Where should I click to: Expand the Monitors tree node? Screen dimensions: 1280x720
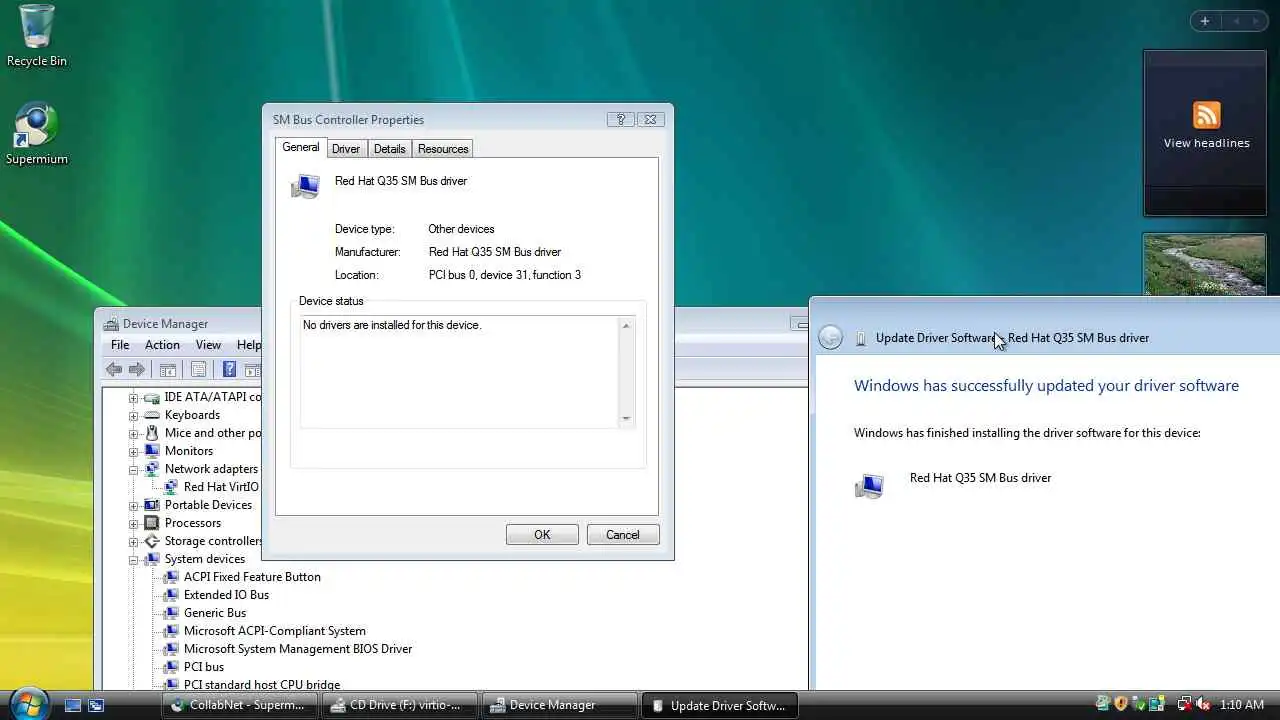click(133, 451)
